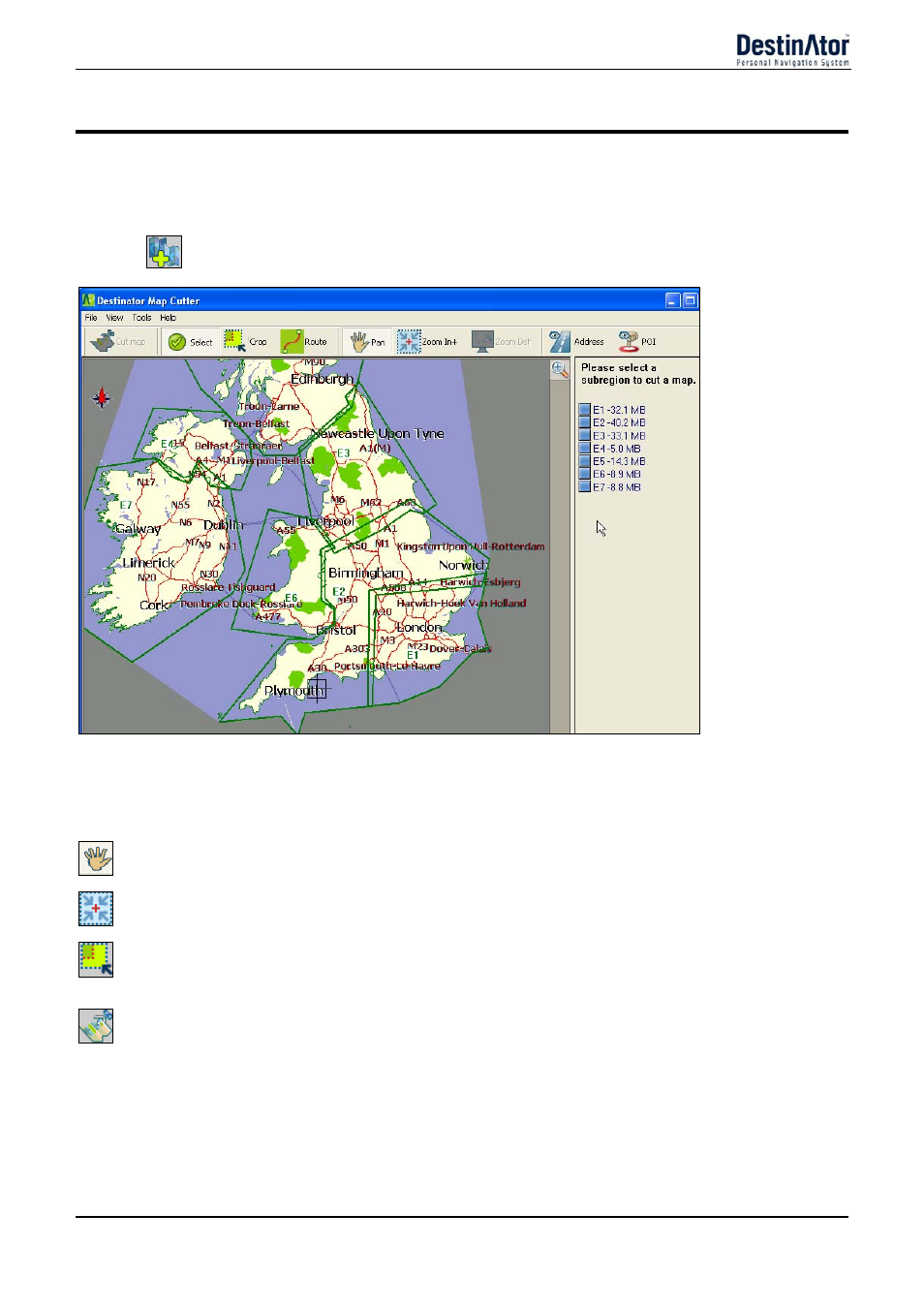The height and width of the screenshot is (1308, 924).
Task: Click the 'Please select a subregion' prompt
Action: pyautogui.click(x=638, y=374)
